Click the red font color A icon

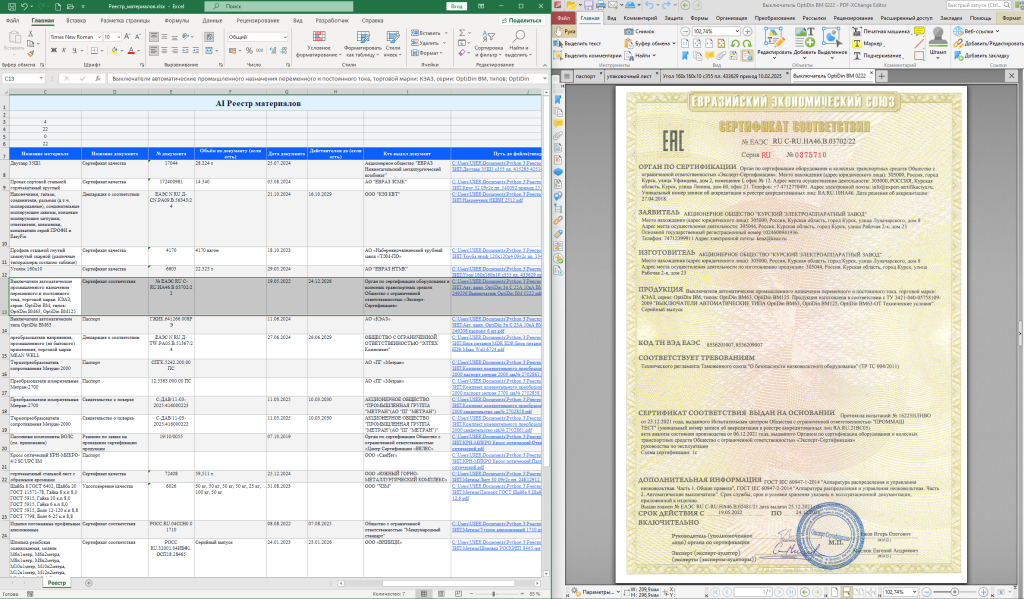pos(131,50)
